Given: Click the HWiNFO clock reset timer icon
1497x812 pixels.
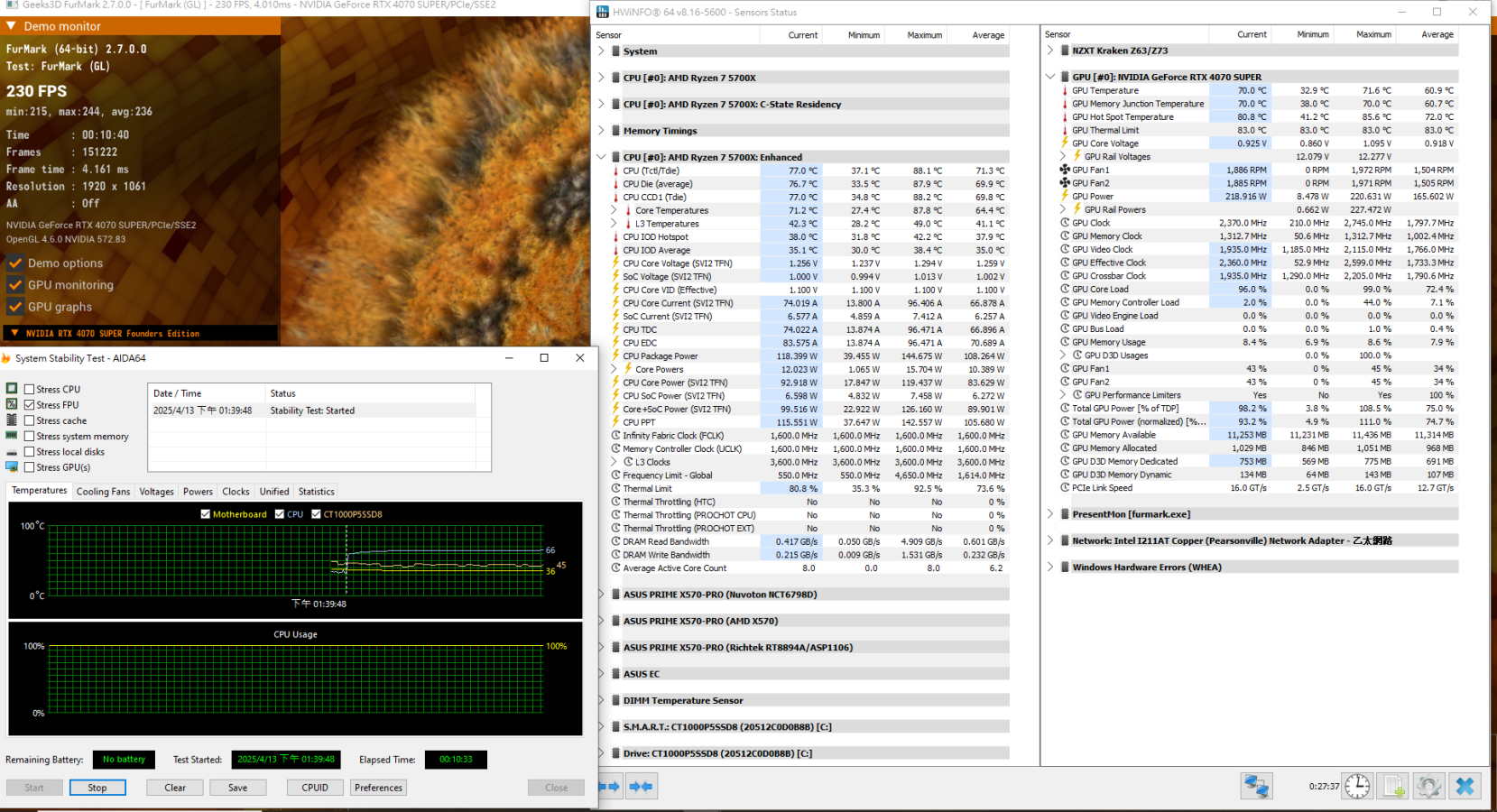Looking at the screenshot, I should tap(1357, 787).
